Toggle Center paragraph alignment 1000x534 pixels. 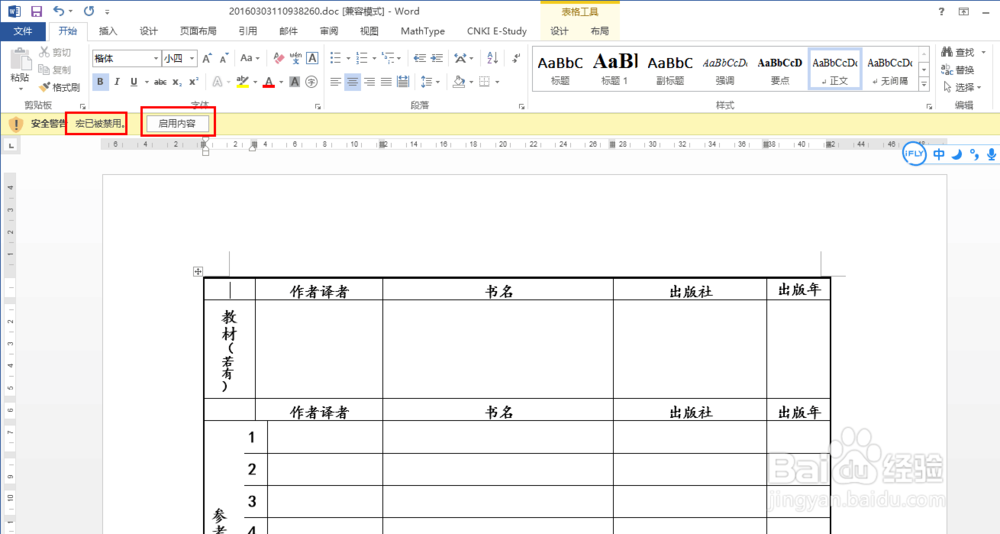(353, 82)
